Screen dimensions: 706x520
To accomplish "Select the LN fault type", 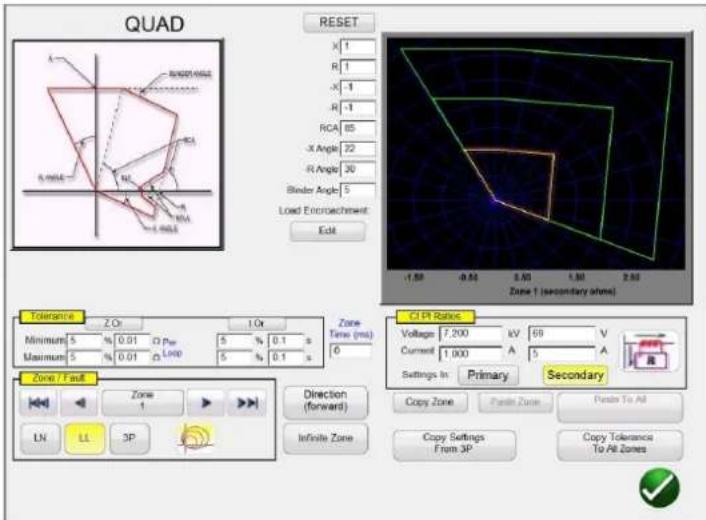I will (x=40, y=438).
